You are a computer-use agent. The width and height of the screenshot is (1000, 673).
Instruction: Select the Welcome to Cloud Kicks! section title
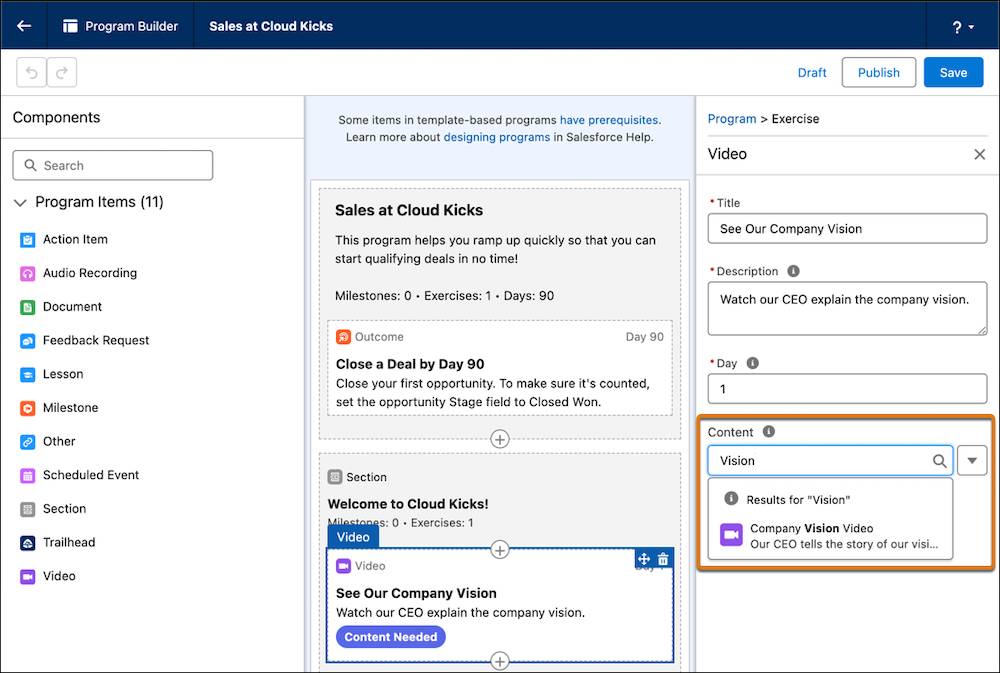408,504
